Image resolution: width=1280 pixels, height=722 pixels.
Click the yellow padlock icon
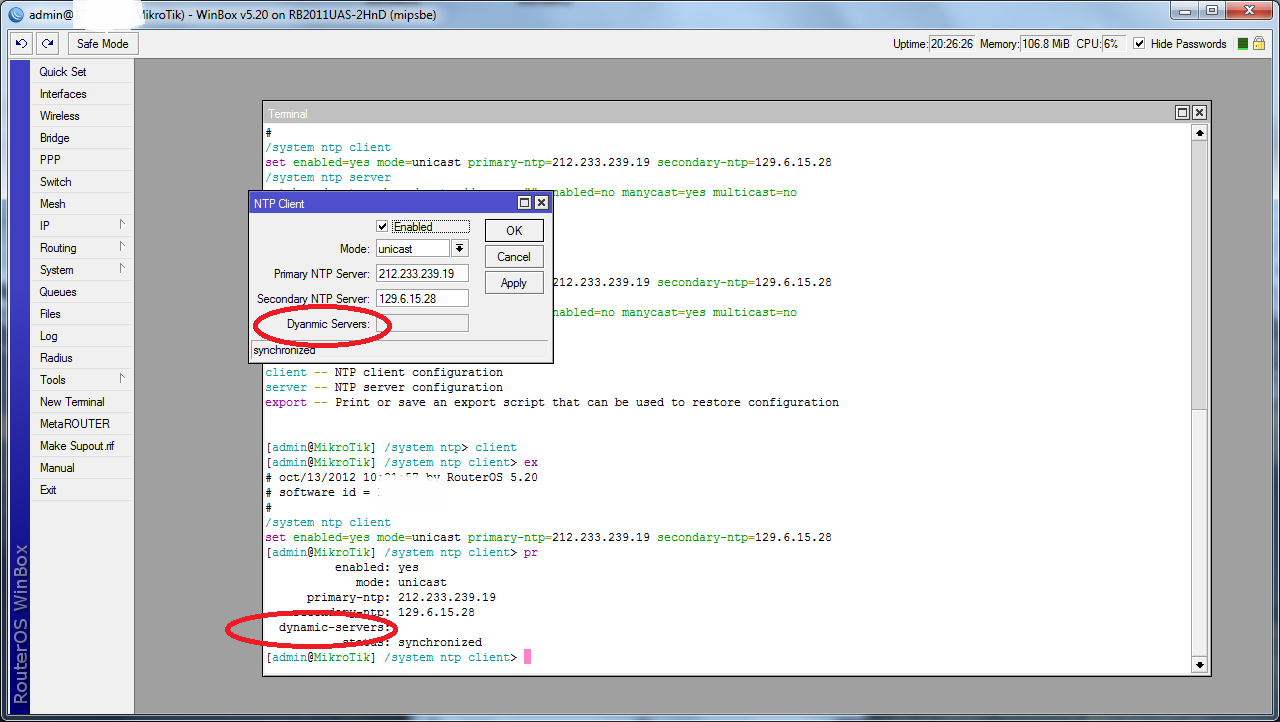pos(1258,44)
